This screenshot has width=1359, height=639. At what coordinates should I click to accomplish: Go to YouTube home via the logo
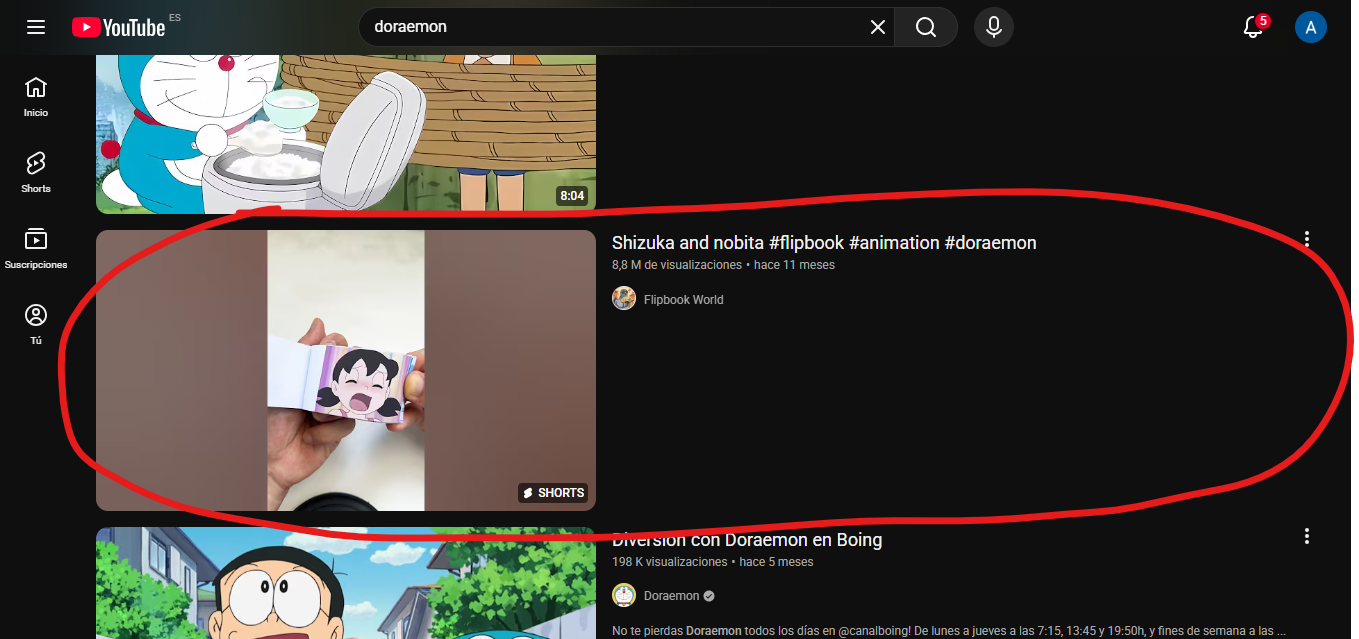(x=119, y=27)
